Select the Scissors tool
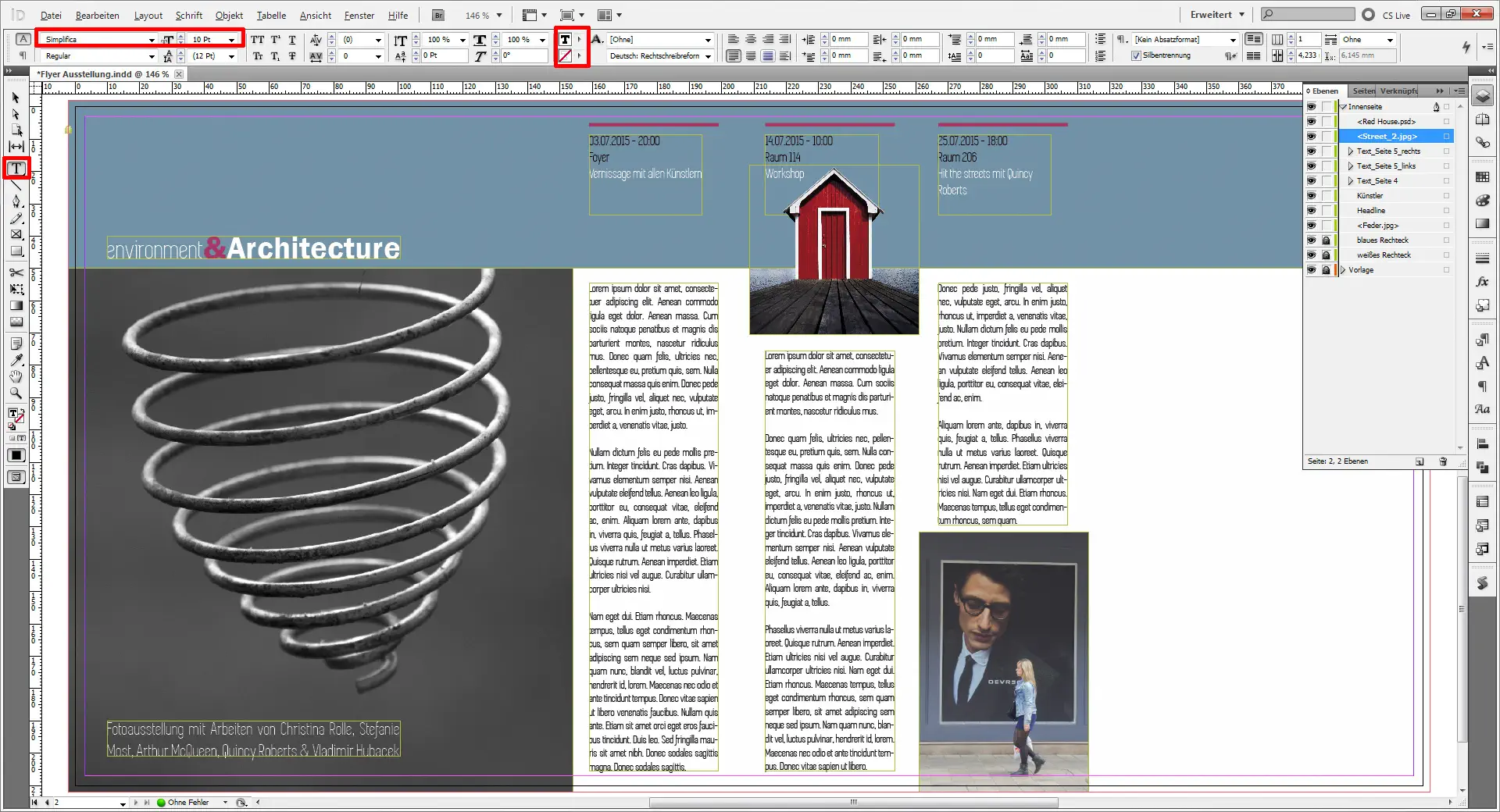 (16, 274)
